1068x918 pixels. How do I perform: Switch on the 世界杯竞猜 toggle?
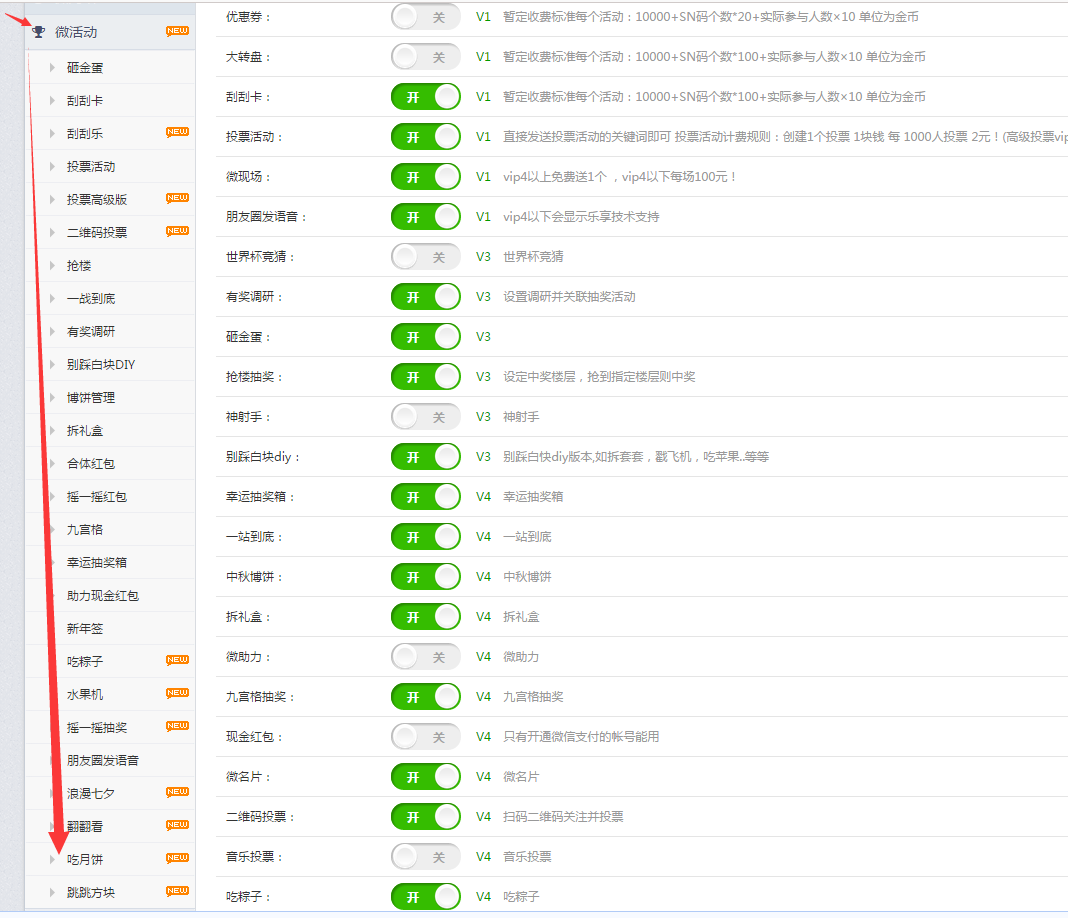pos(426,257)
